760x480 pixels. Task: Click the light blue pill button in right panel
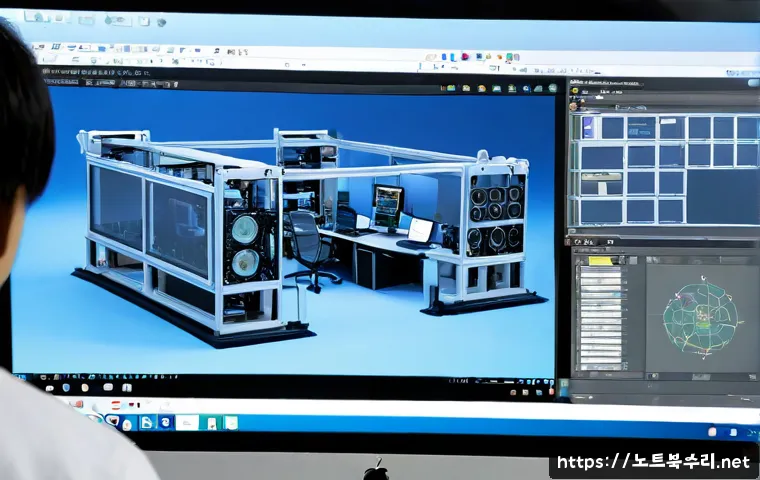tap(754, 83)
